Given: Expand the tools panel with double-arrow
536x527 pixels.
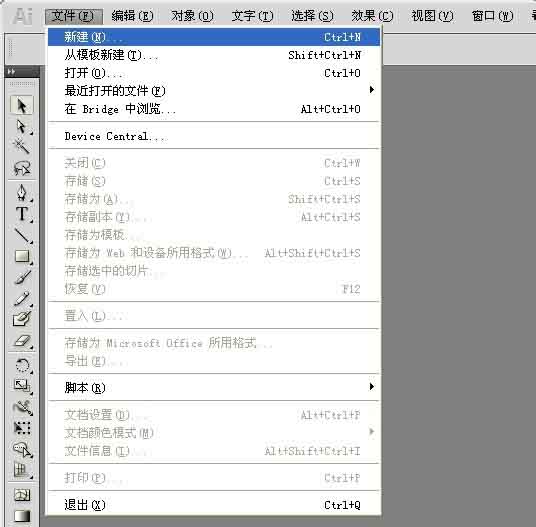Looking at the screenshot, I should (x=12, y=71).
